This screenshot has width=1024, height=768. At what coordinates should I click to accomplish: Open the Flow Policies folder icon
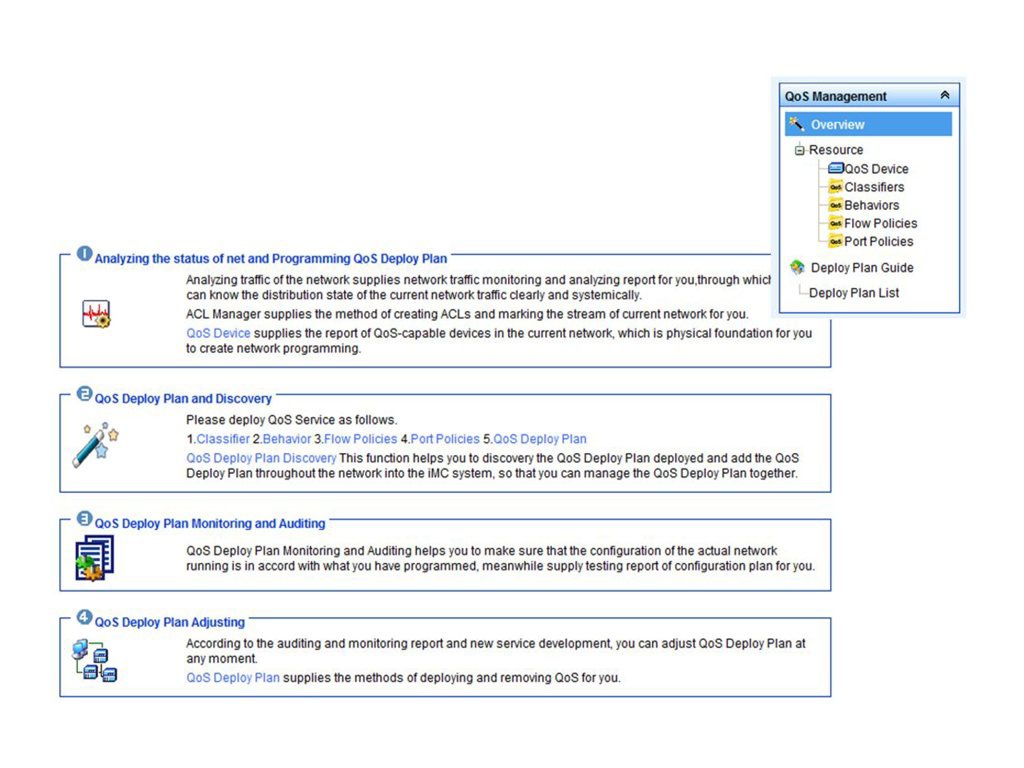835,223
